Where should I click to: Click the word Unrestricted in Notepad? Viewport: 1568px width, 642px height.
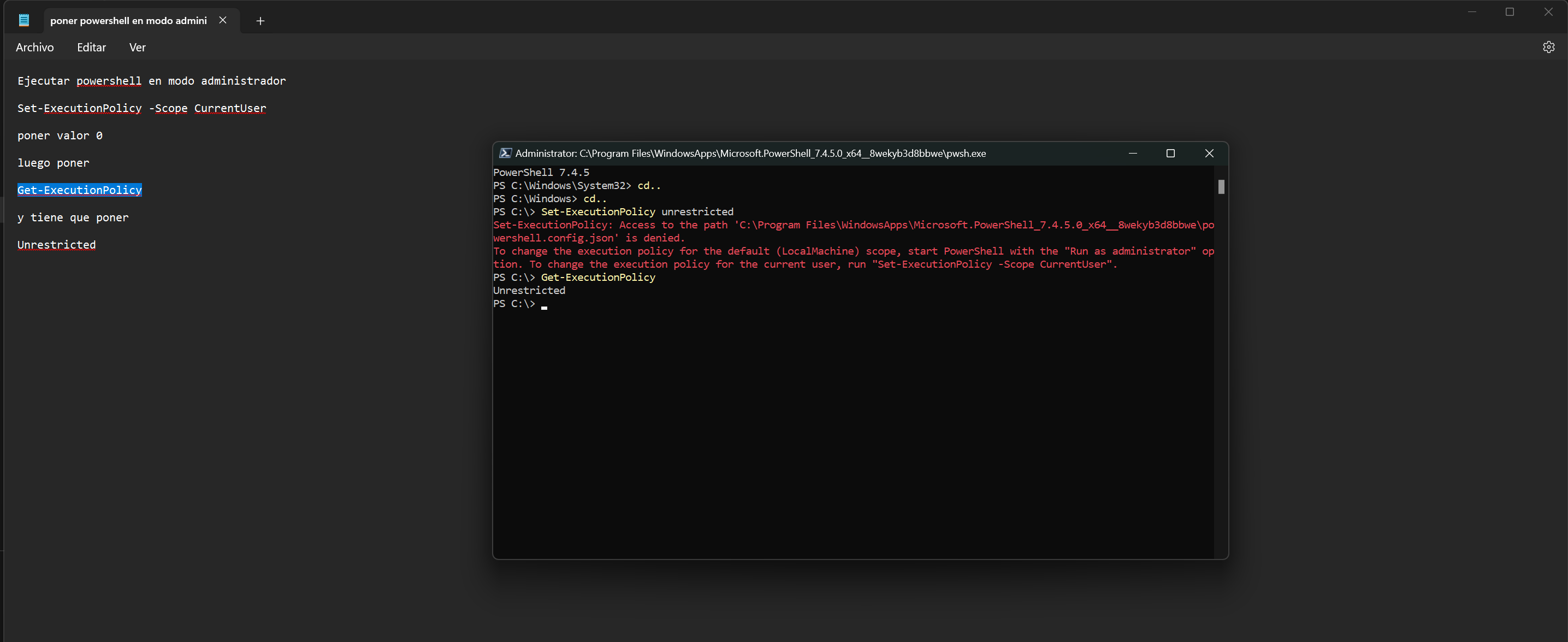coord(56,245)
